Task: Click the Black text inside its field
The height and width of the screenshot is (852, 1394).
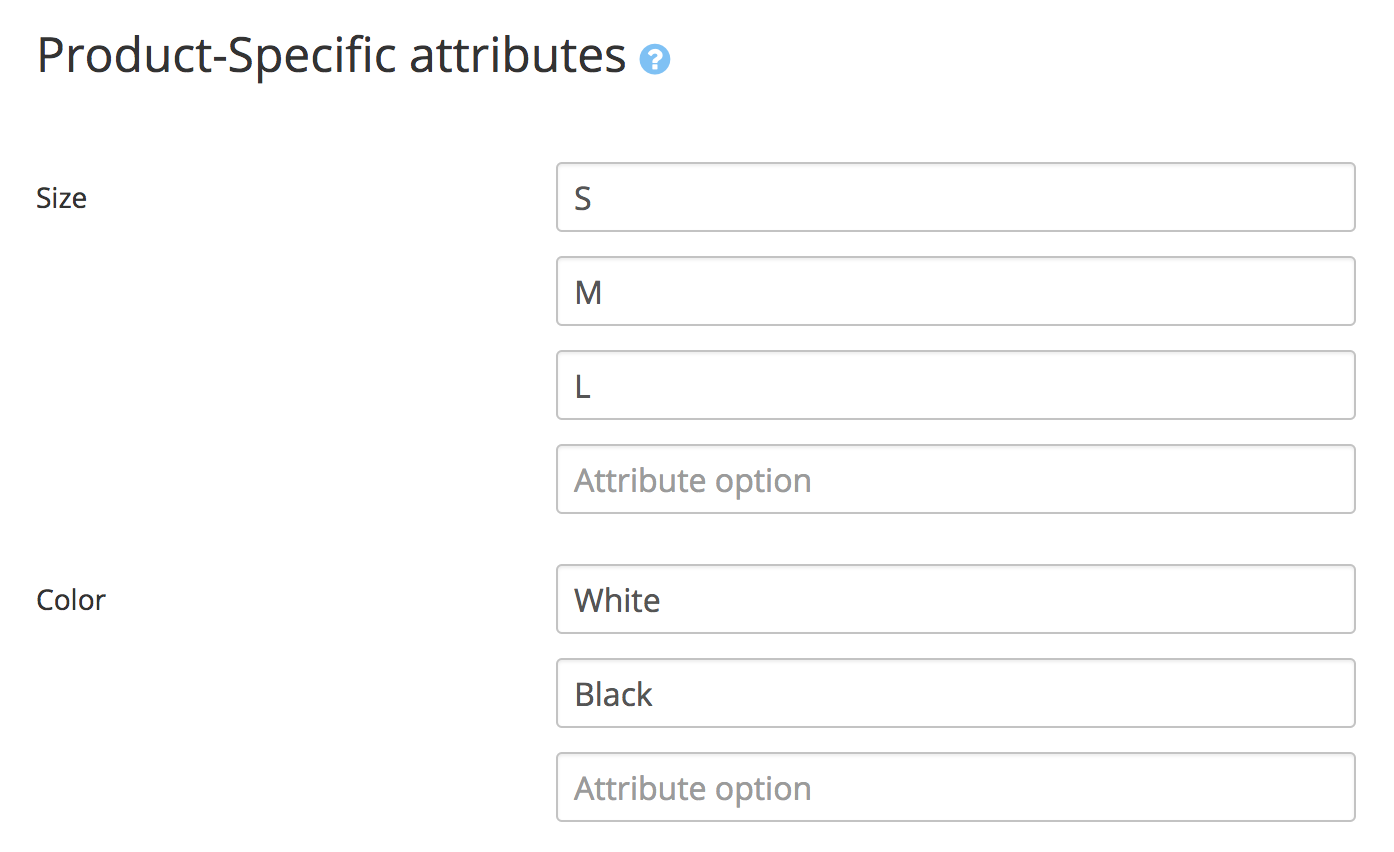Action: [612, 693]
